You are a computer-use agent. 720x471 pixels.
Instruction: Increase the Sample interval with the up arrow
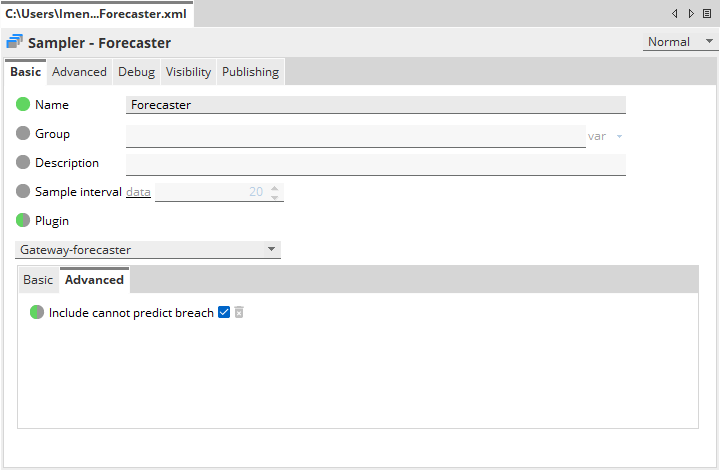[x=275, y=187]
